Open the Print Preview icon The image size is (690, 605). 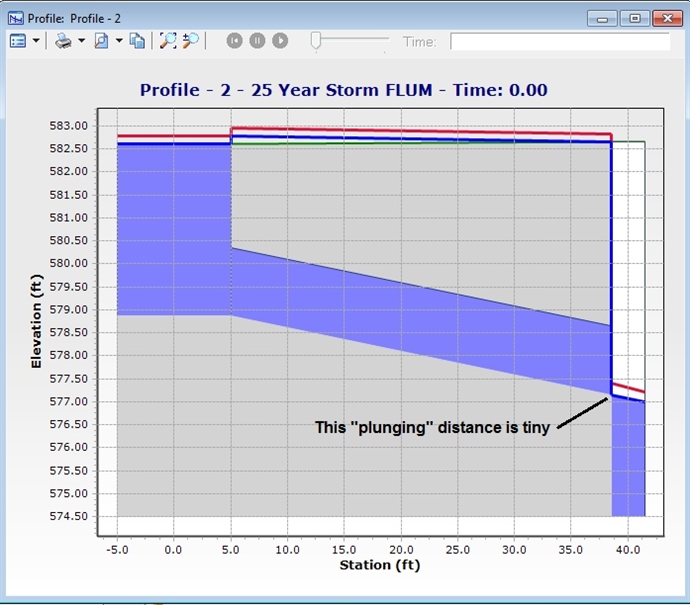tap(100, 41)
